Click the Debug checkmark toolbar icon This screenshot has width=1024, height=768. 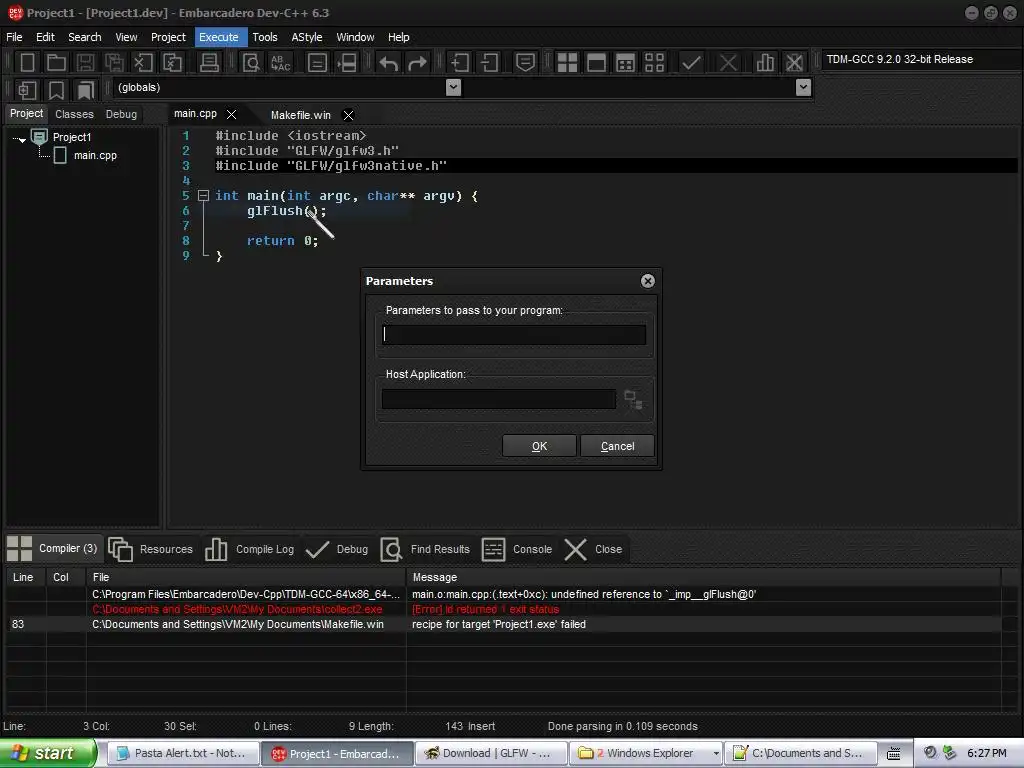pos(691,63)
